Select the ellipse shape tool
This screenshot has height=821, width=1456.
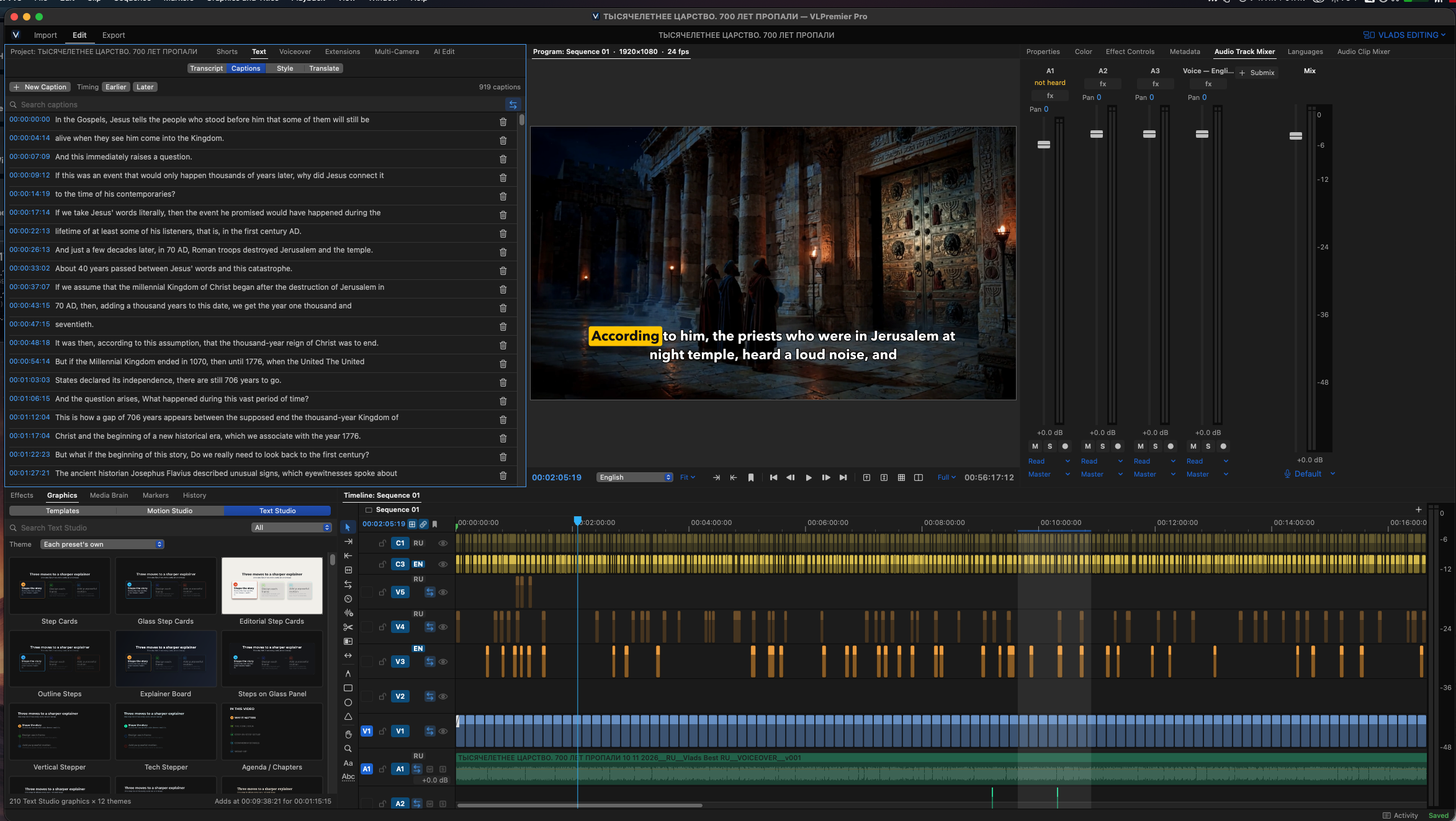click(348, 702)
